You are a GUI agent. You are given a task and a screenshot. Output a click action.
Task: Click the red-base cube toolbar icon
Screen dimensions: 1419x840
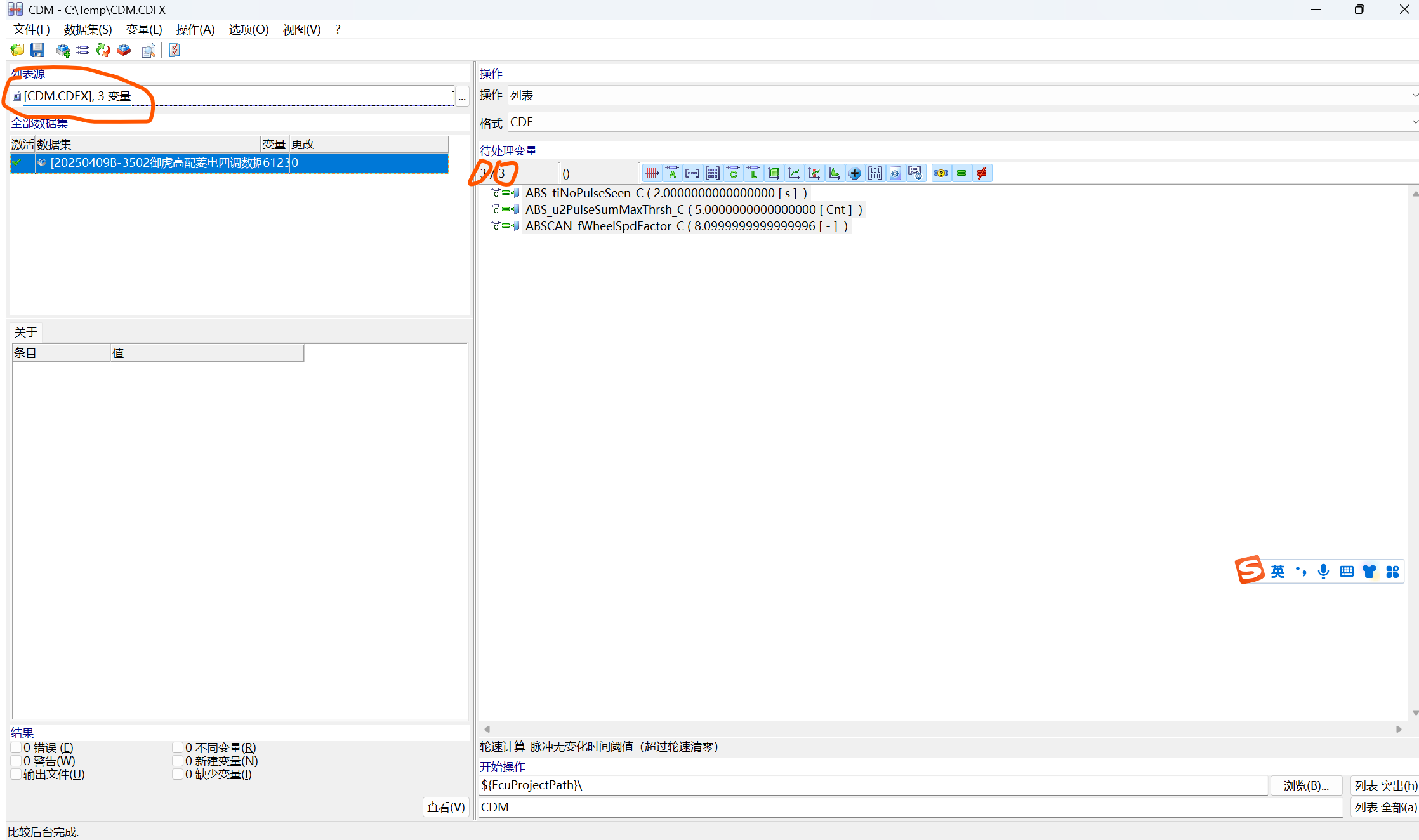[x=124, y=50]
